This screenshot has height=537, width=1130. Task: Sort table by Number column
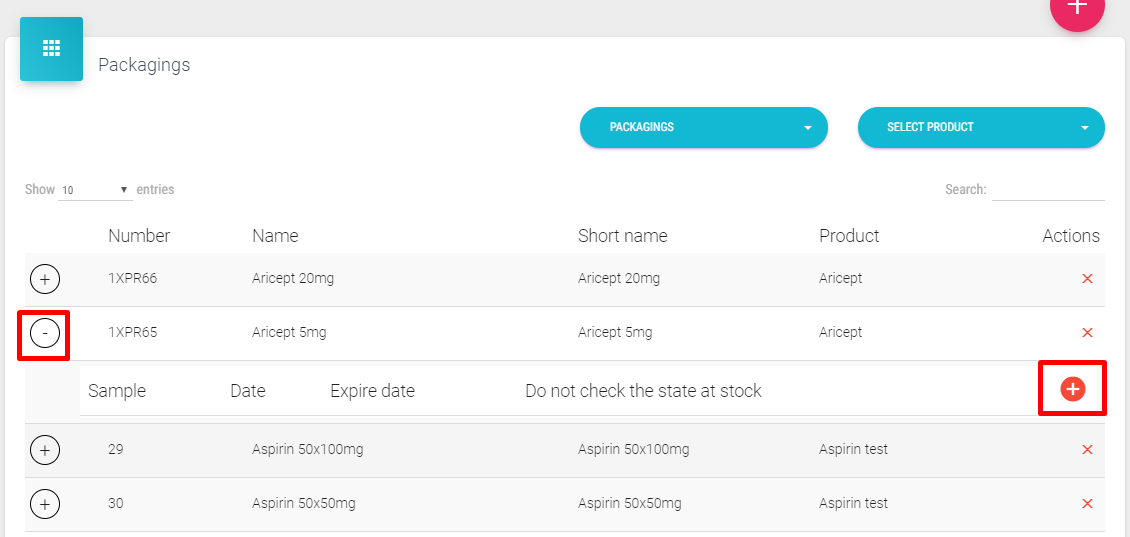click(x=139, y=236)
